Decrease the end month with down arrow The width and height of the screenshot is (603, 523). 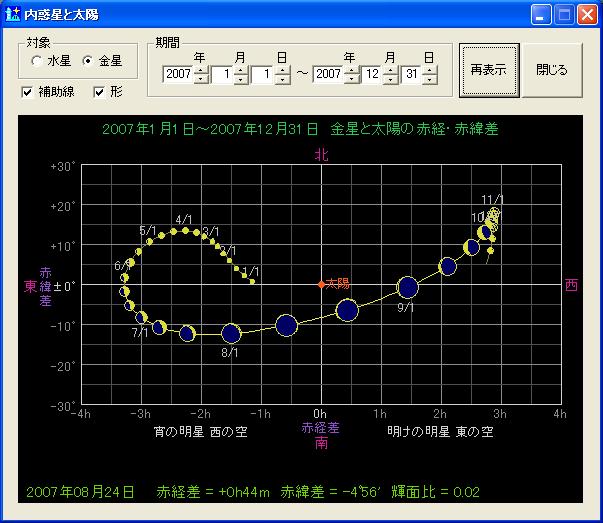(x=391, y=80)
